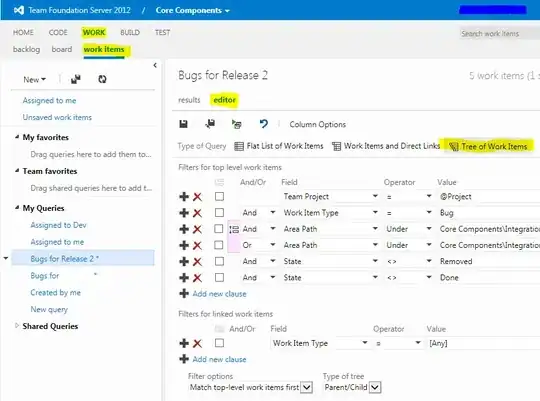Click the Save query floppy disk icon
Viewport: 540px width, 401px height.
(183, 124)
